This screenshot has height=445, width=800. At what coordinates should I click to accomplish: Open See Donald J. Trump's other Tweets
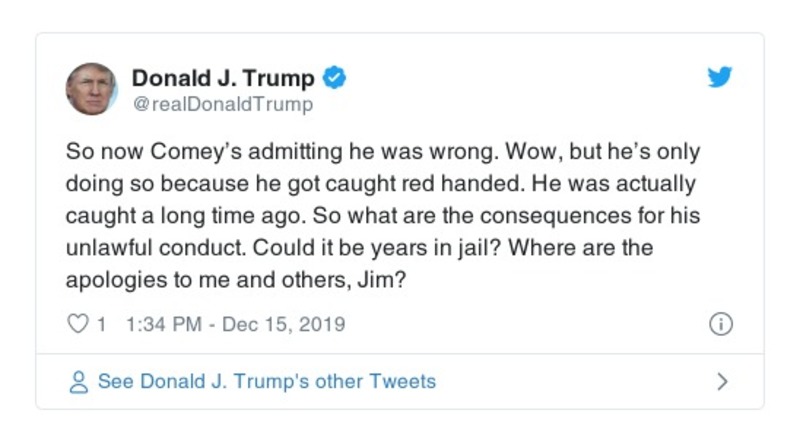(266, 381)
